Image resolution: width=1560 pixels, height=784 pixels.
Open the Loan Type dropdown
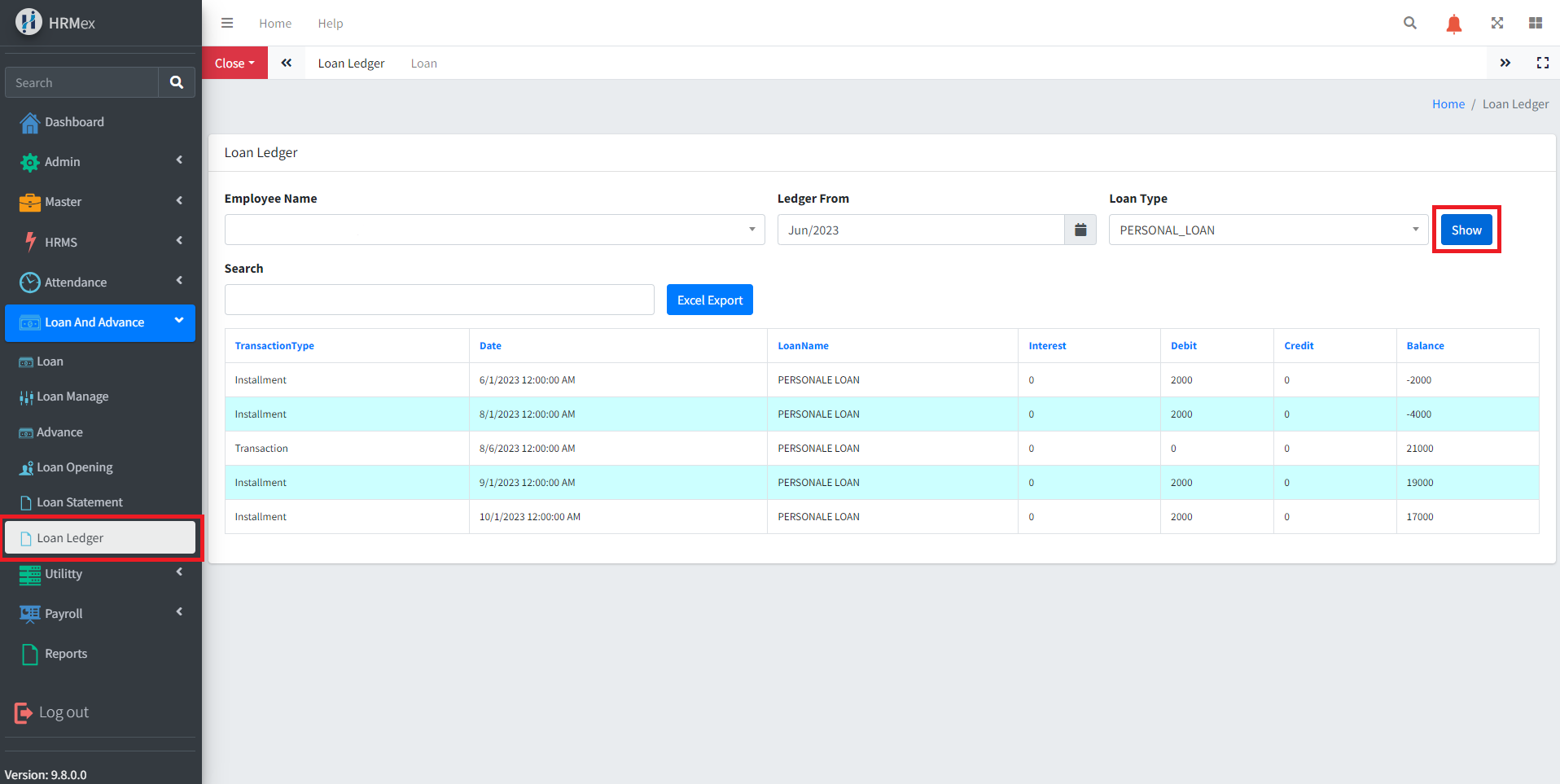[x=1268, y=230]
